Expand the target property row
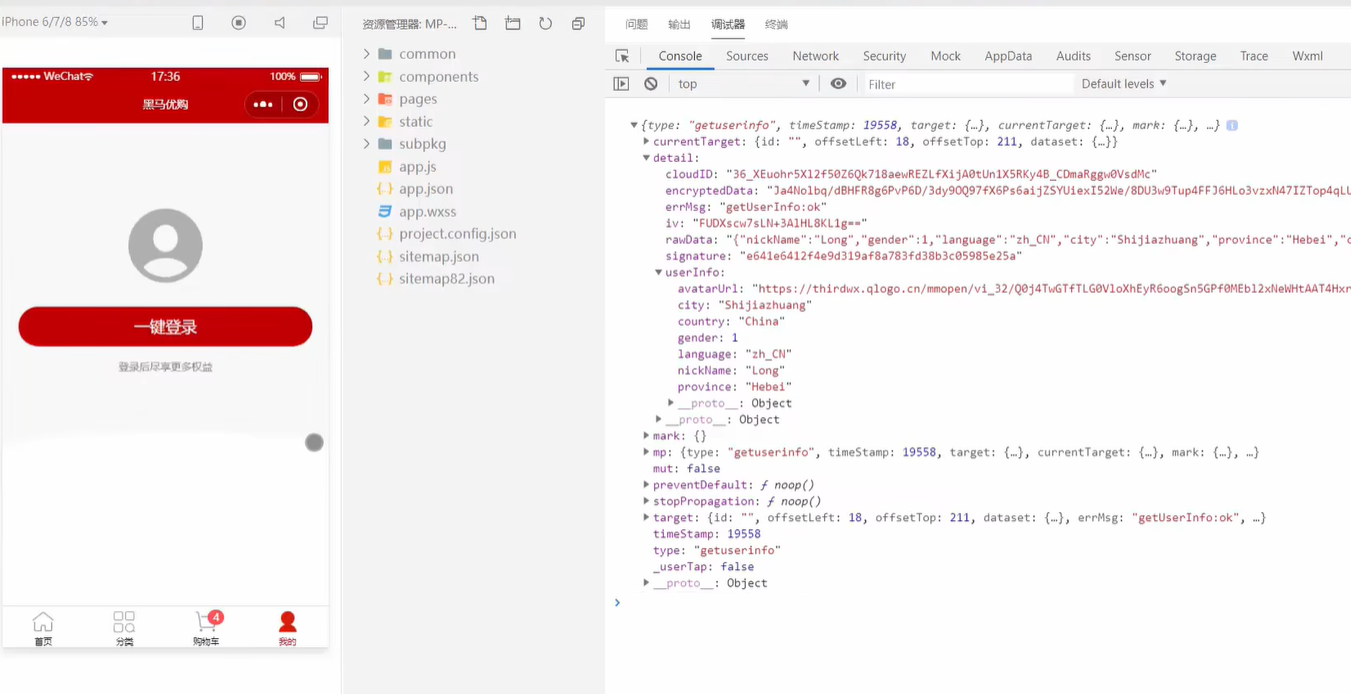 (x=646, y=518)
